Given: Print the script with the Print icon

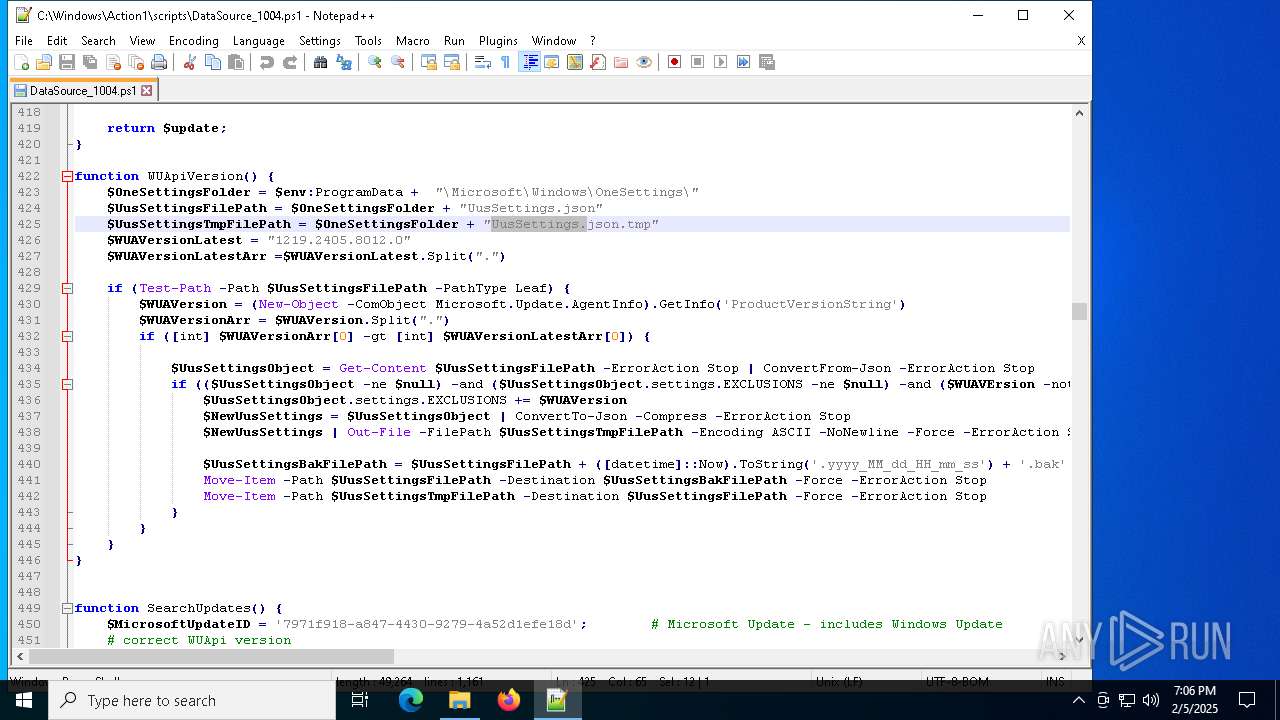Looking at the screenshot, I should tap(159, 62).
